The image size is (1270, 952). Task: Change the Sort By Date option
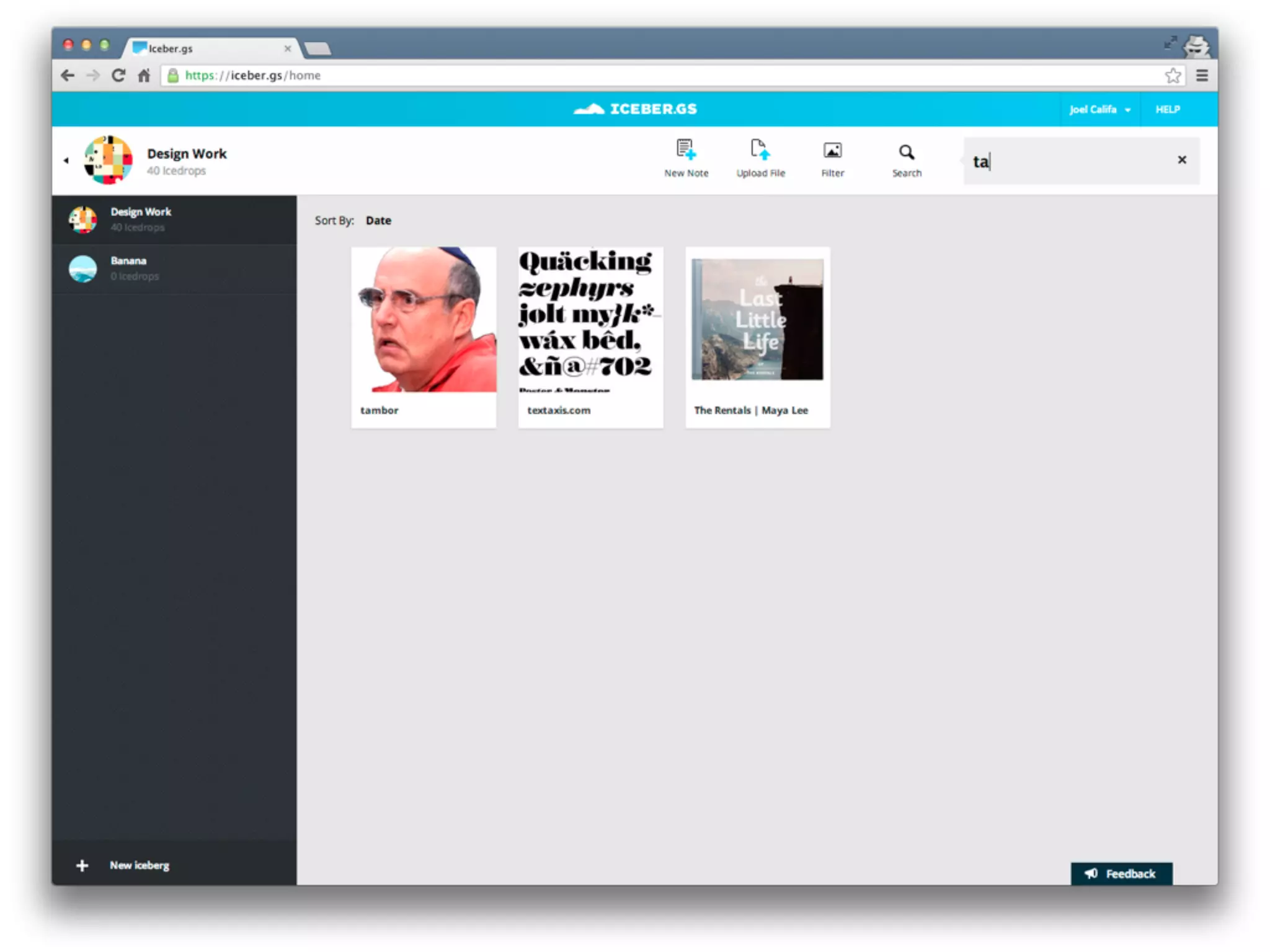(378, 221)
